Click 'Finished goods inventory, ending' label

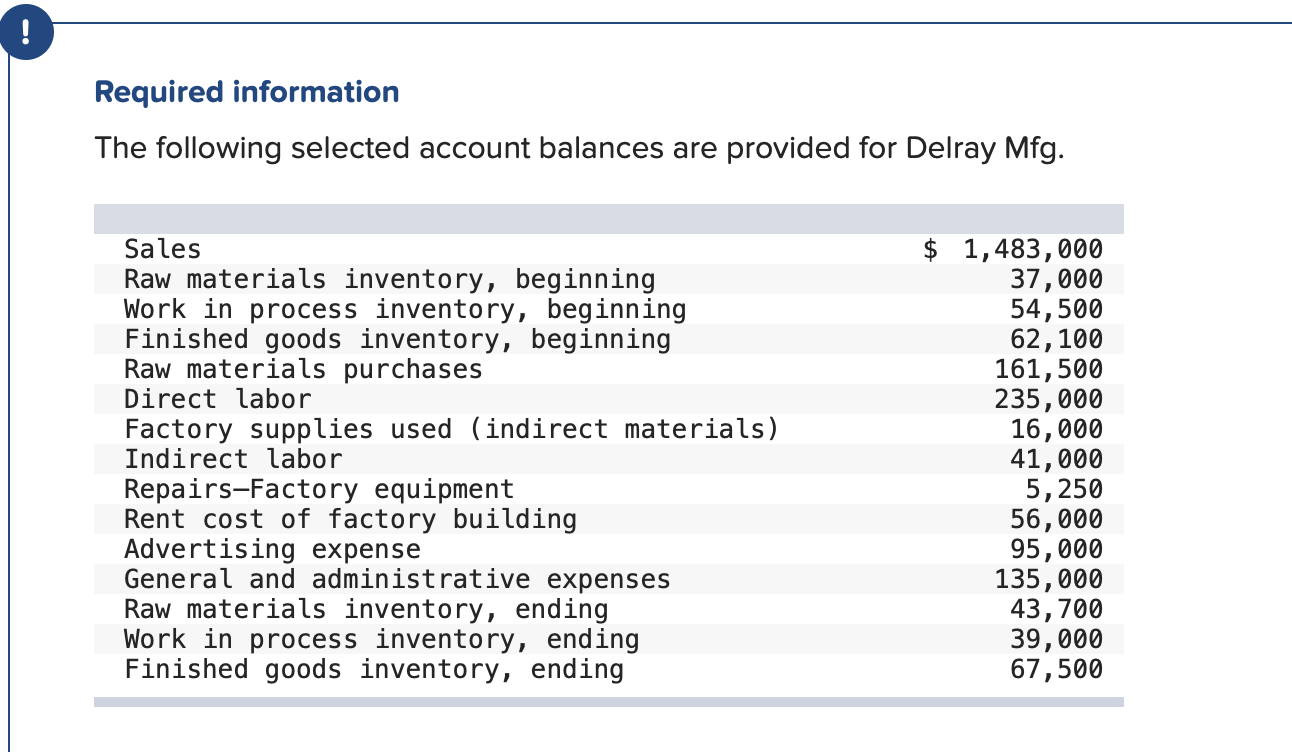[373, 669]
